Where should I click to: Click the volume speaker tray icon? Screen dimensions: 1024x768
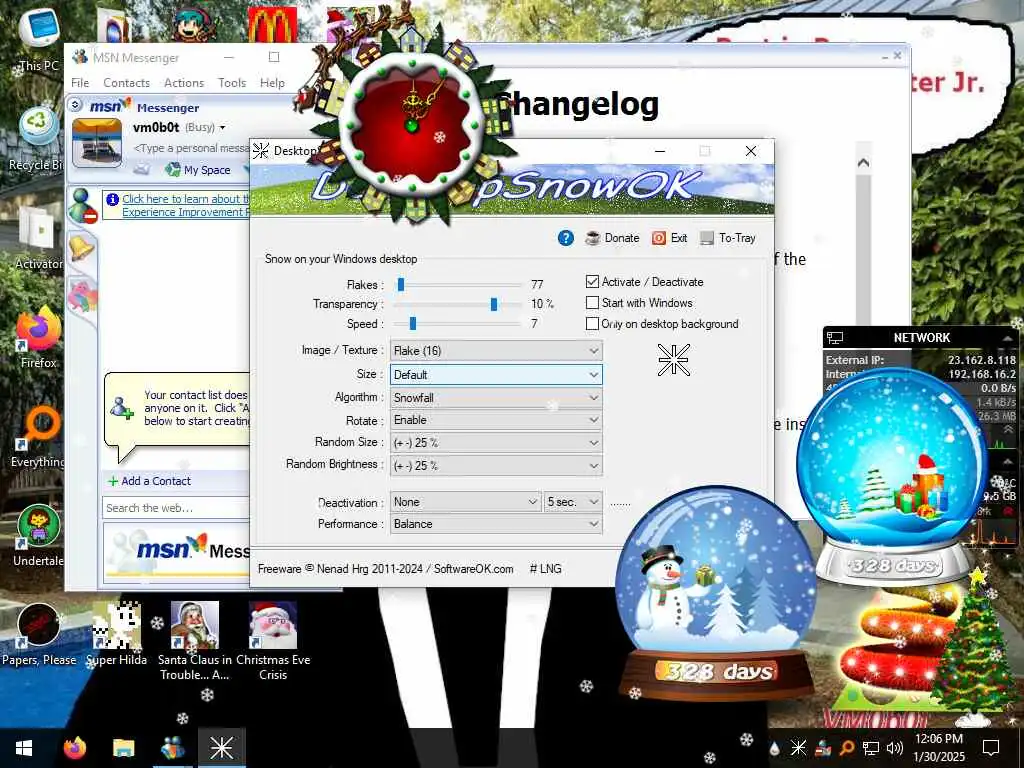895,748
